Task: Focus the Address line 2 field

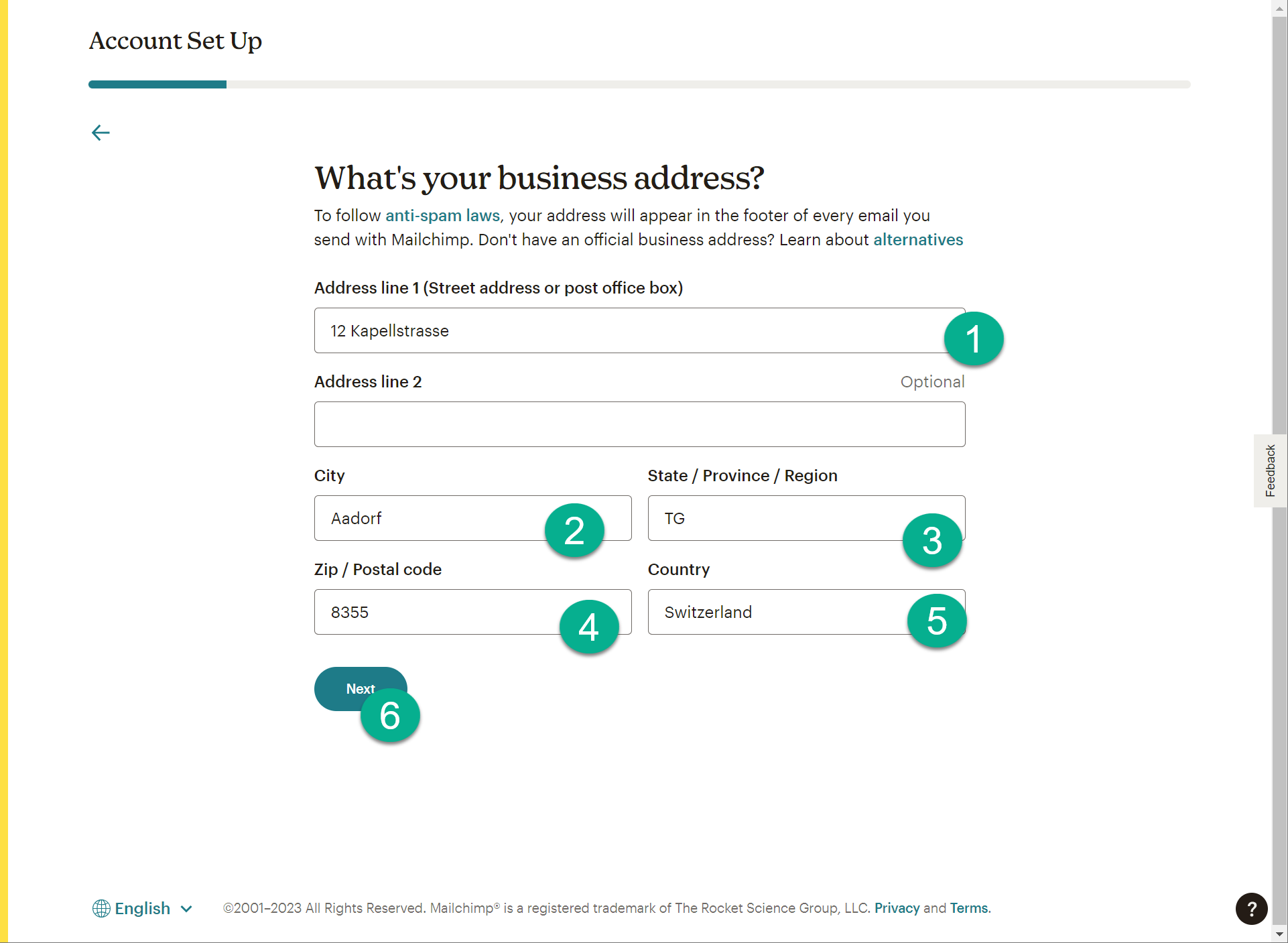Action: pyautogui.click(x=639, y=424)
